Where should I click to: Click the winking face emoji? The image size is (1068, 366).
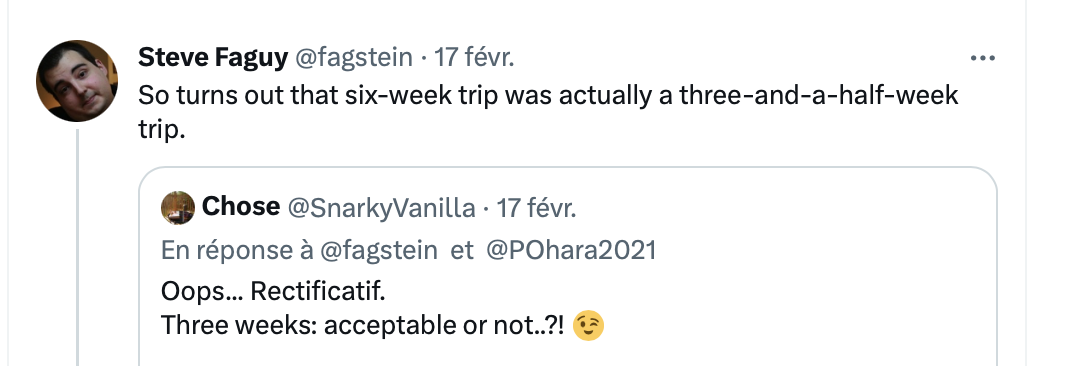[x=588, y=325]
